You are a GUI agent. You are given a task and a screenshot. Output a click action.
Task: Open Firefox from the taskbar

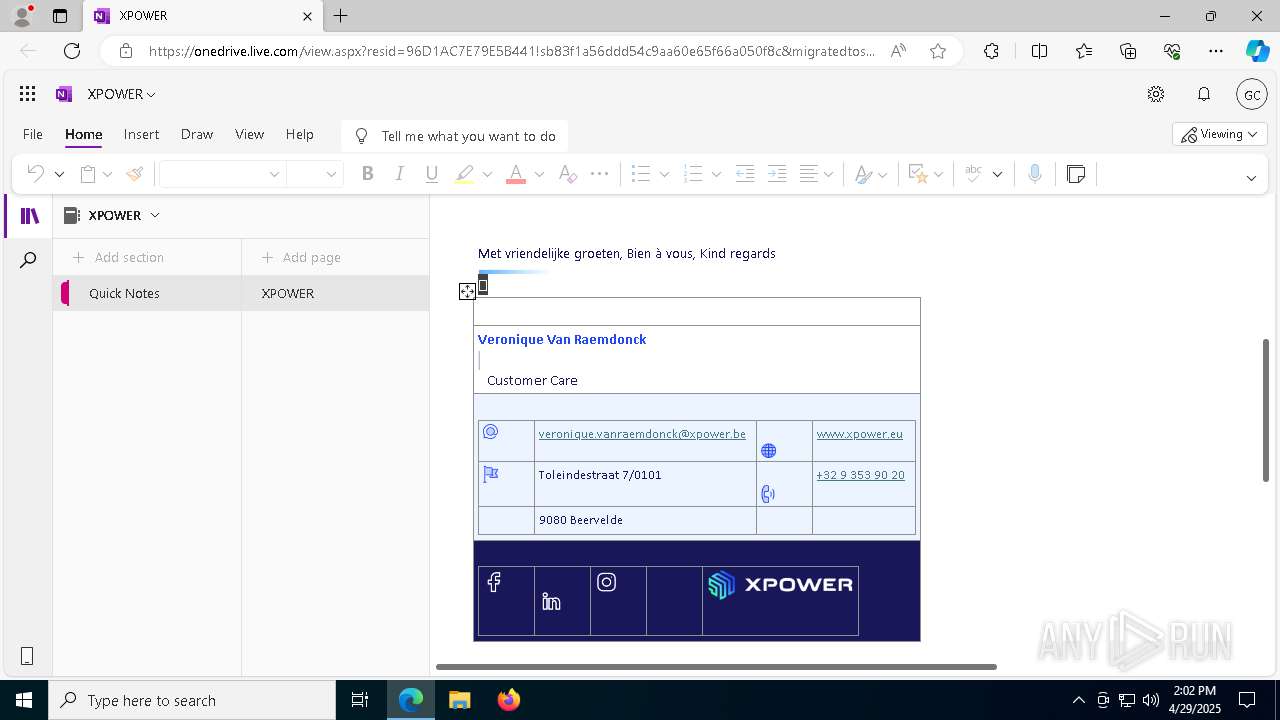(509, 700)
